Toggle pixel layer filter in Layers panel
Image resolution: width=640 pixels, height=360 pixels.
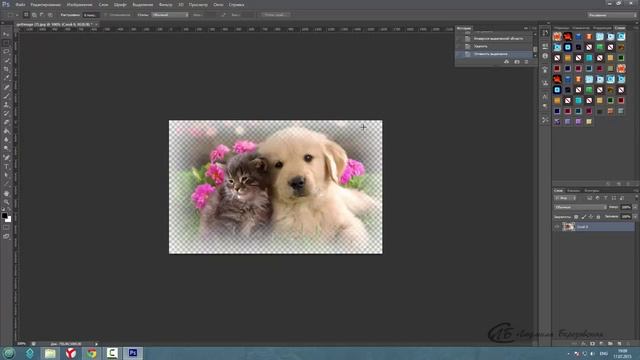[x=589, y=198]
